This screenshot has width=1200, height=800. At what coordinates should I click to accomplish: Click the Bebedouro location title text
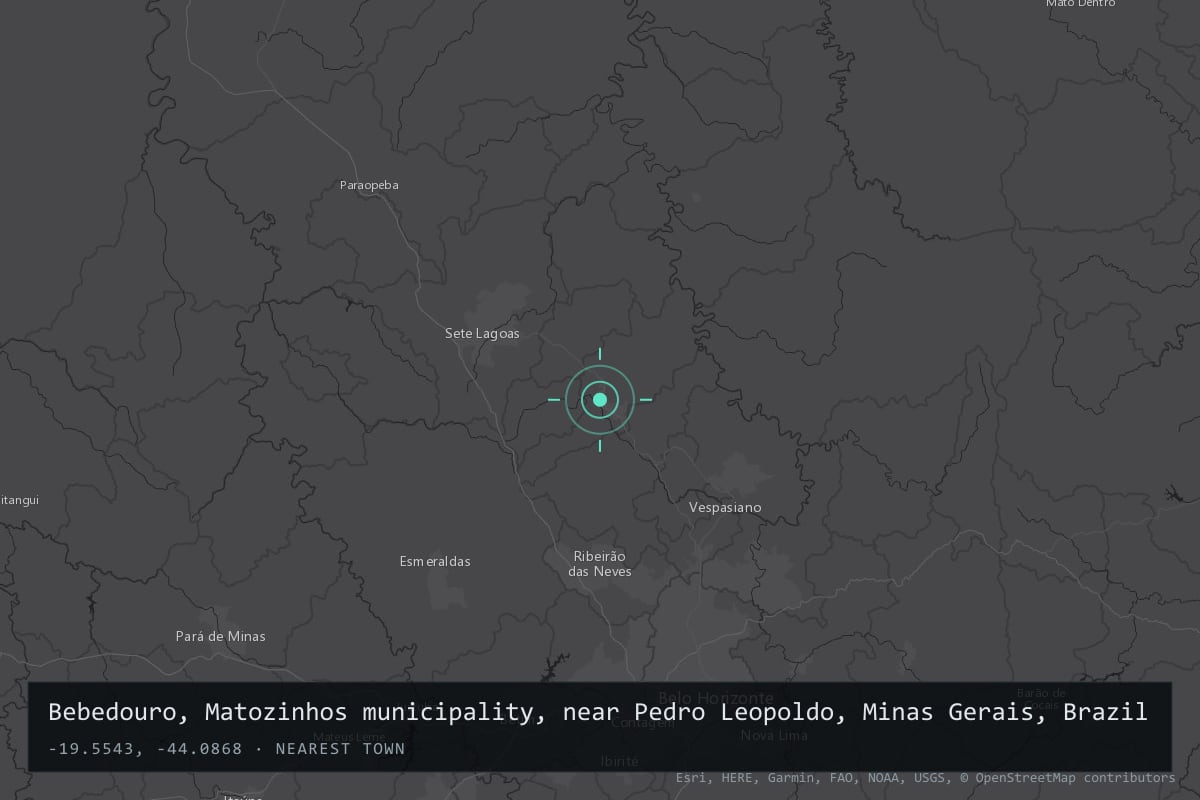pos(598,712)
